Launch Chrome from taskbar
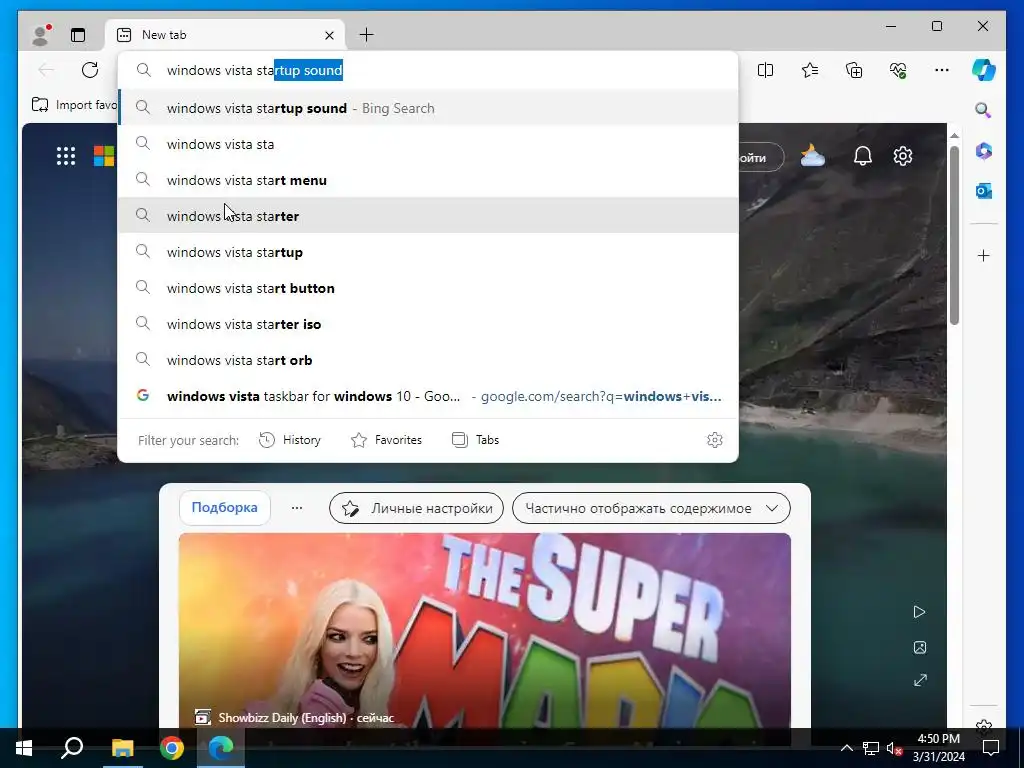Viewport: 1024px width, 768px height. (172, 748)
